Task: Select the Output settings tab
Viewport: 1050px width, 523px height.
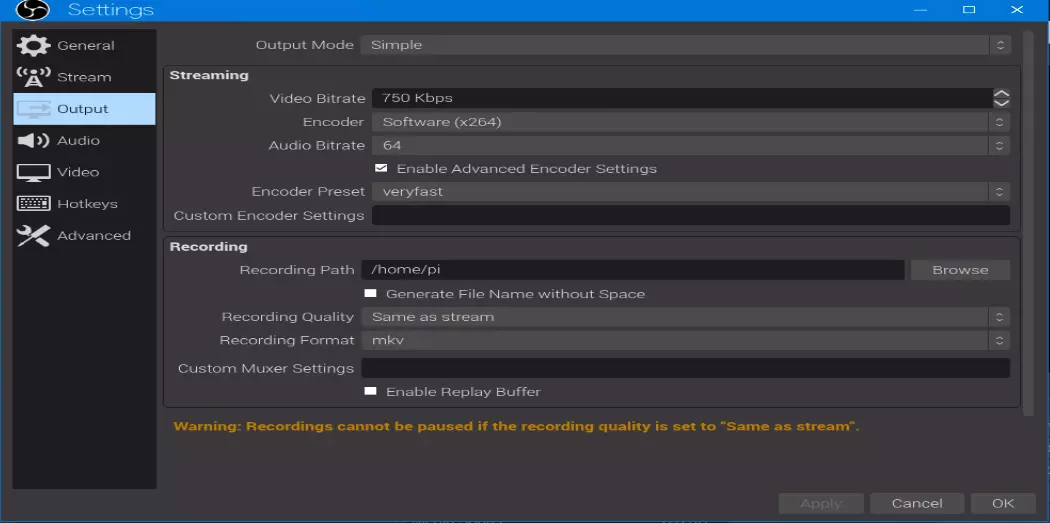Action: [84, 108]
